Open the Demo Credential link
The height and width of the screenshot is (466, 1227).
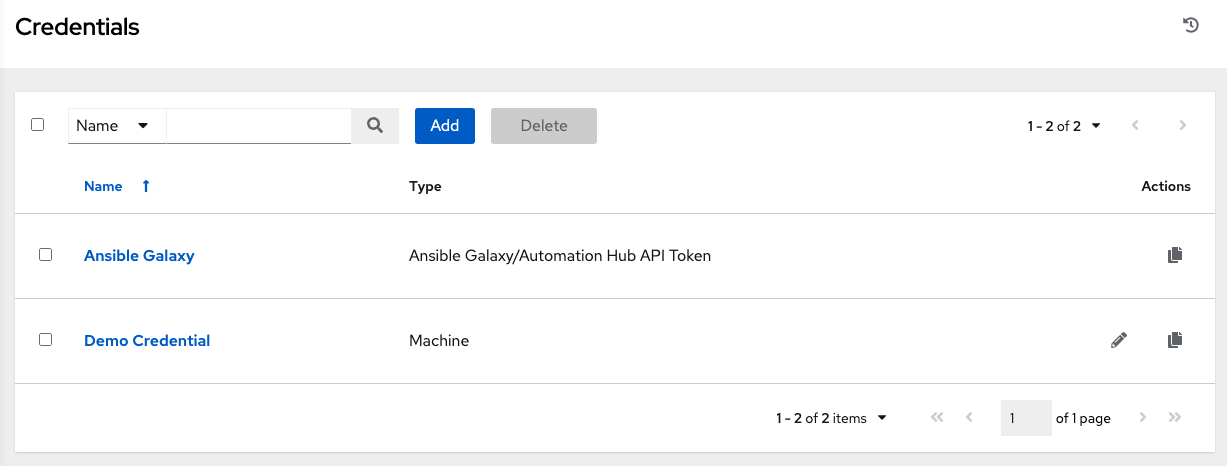[x=147, y=341]
